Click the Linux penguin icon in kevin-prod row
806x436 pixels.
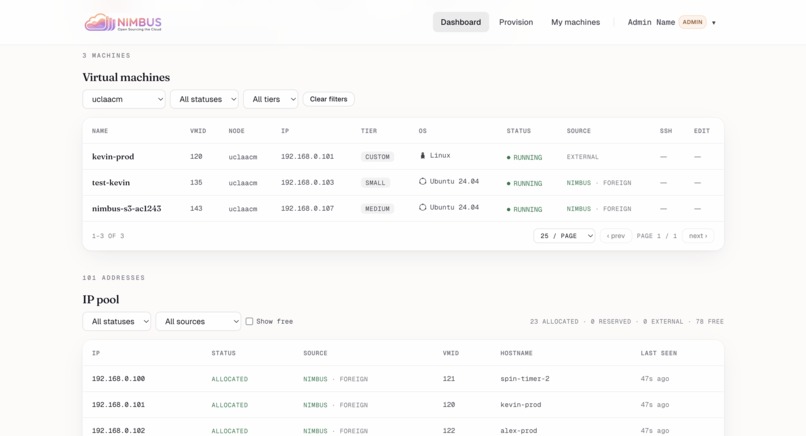tap(423, 155)
